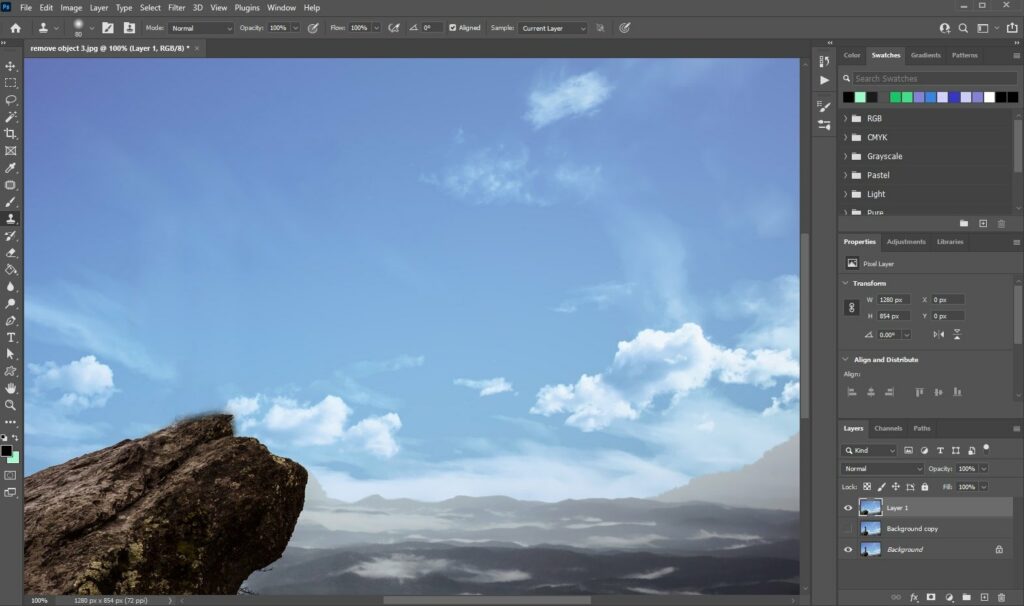
Task: Select the Lasso tool
Action: 11,101
